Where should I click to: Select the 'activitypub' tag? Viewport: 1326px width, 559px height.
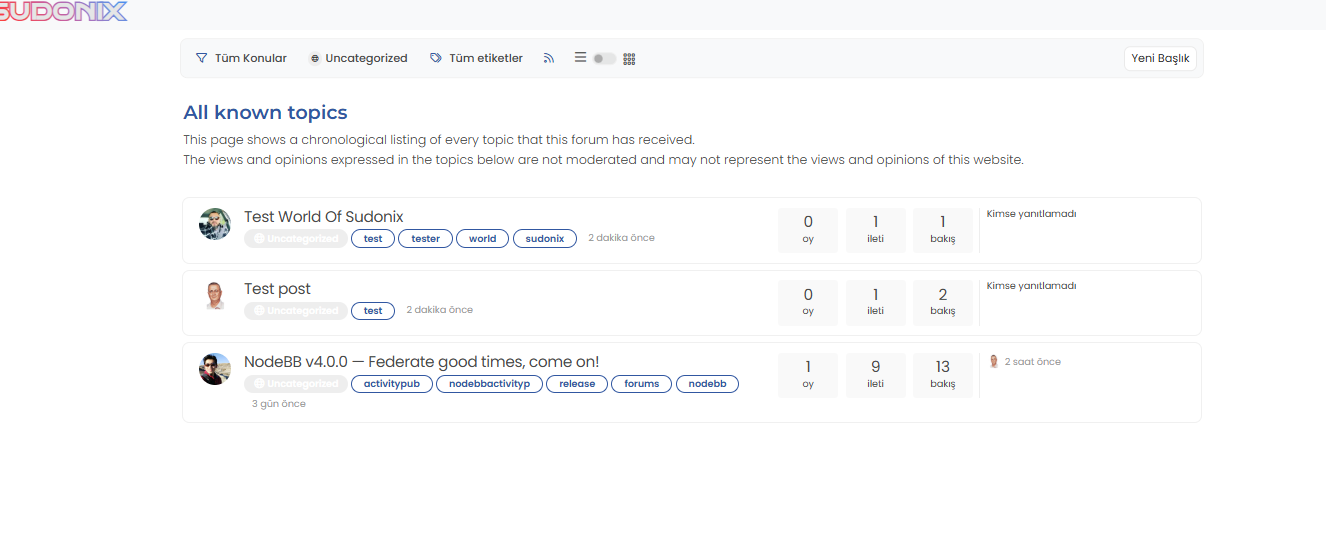click(392, 384)
